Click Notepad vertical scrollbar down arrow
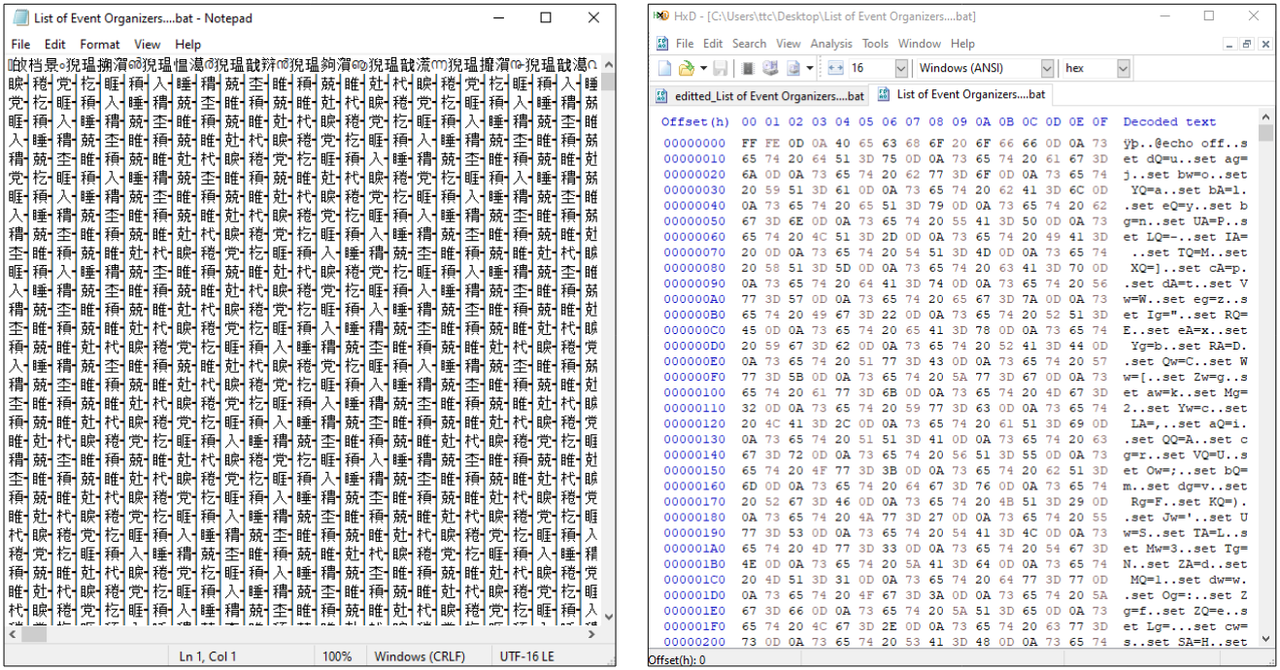 click(x=608, y=618)
